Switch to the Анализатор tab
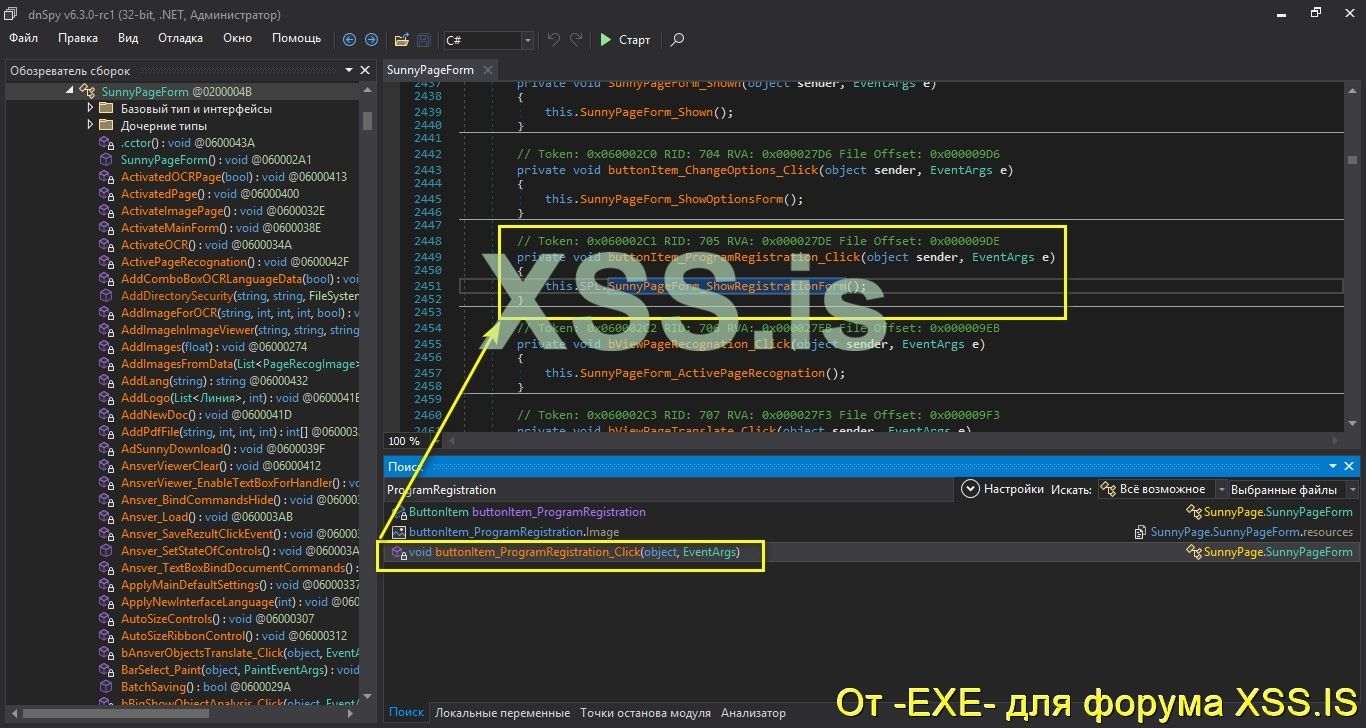Viewport: 1366px width, 728px height. coord(753,712)
